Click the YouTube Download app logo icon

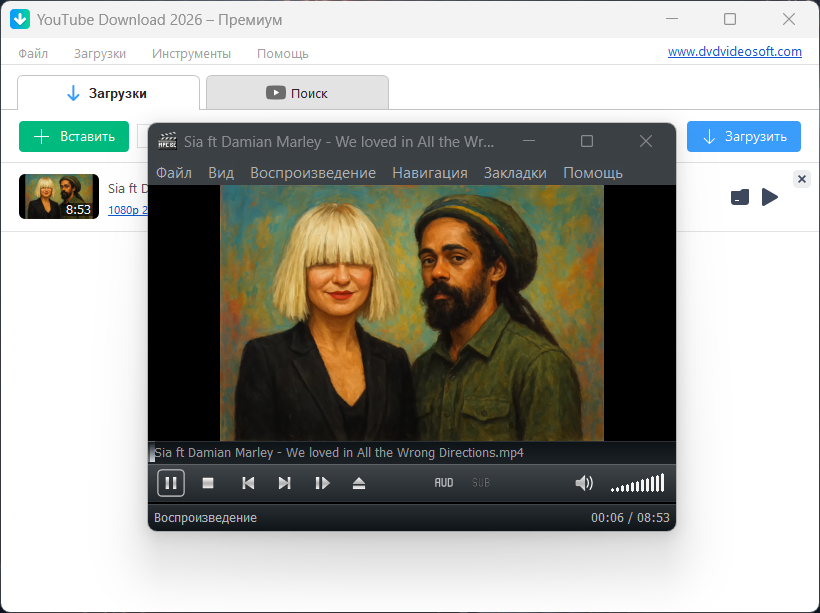[20, 19]
